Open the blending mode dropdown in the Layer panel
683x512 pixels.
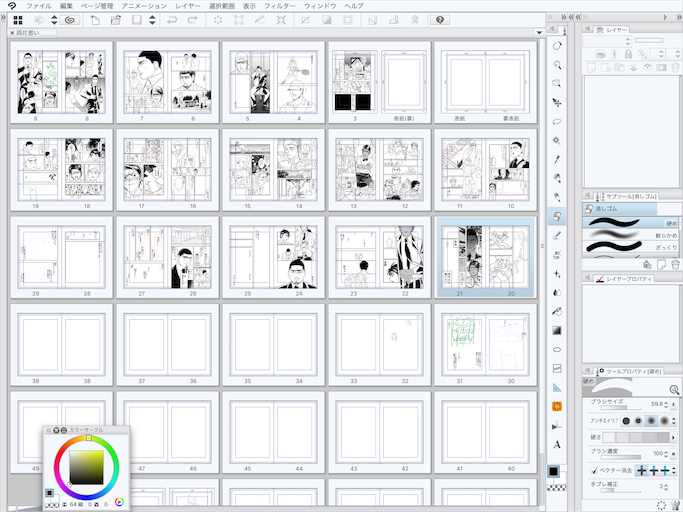tap(607, 41)
